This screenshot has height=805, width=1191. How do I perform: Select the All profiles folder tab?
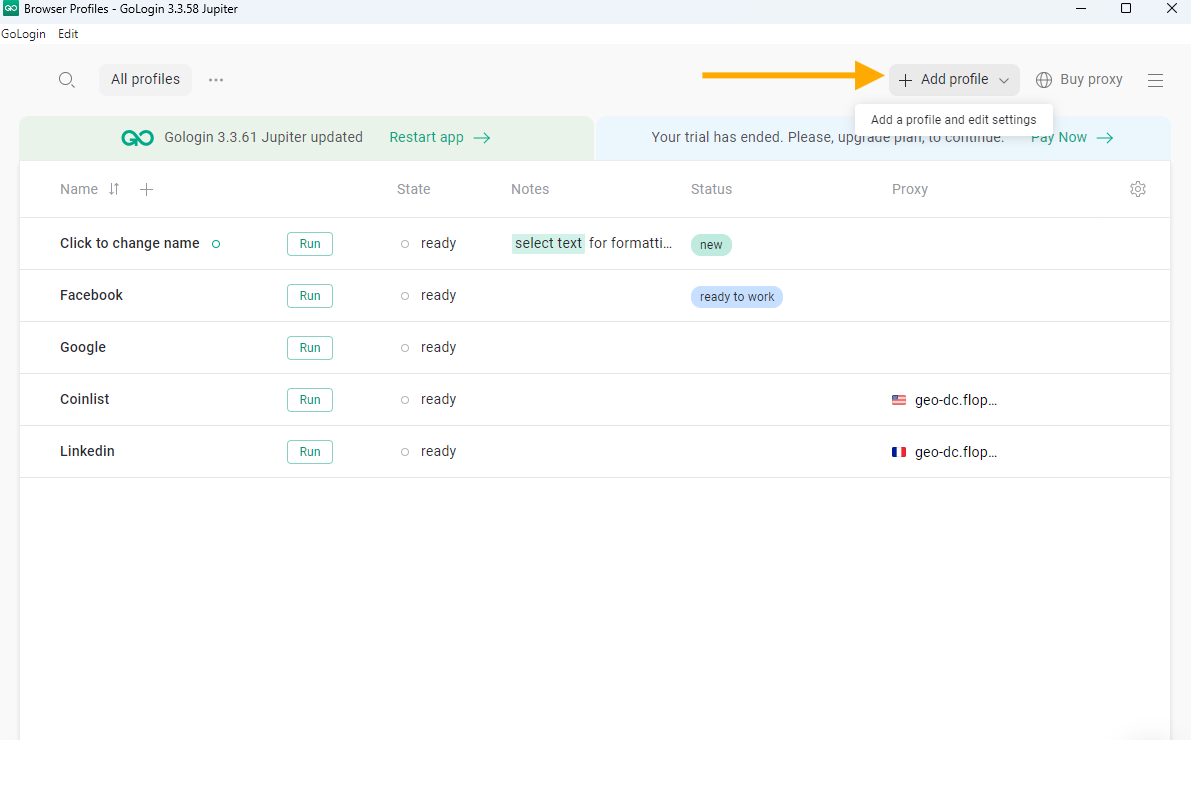coord(145,80)
